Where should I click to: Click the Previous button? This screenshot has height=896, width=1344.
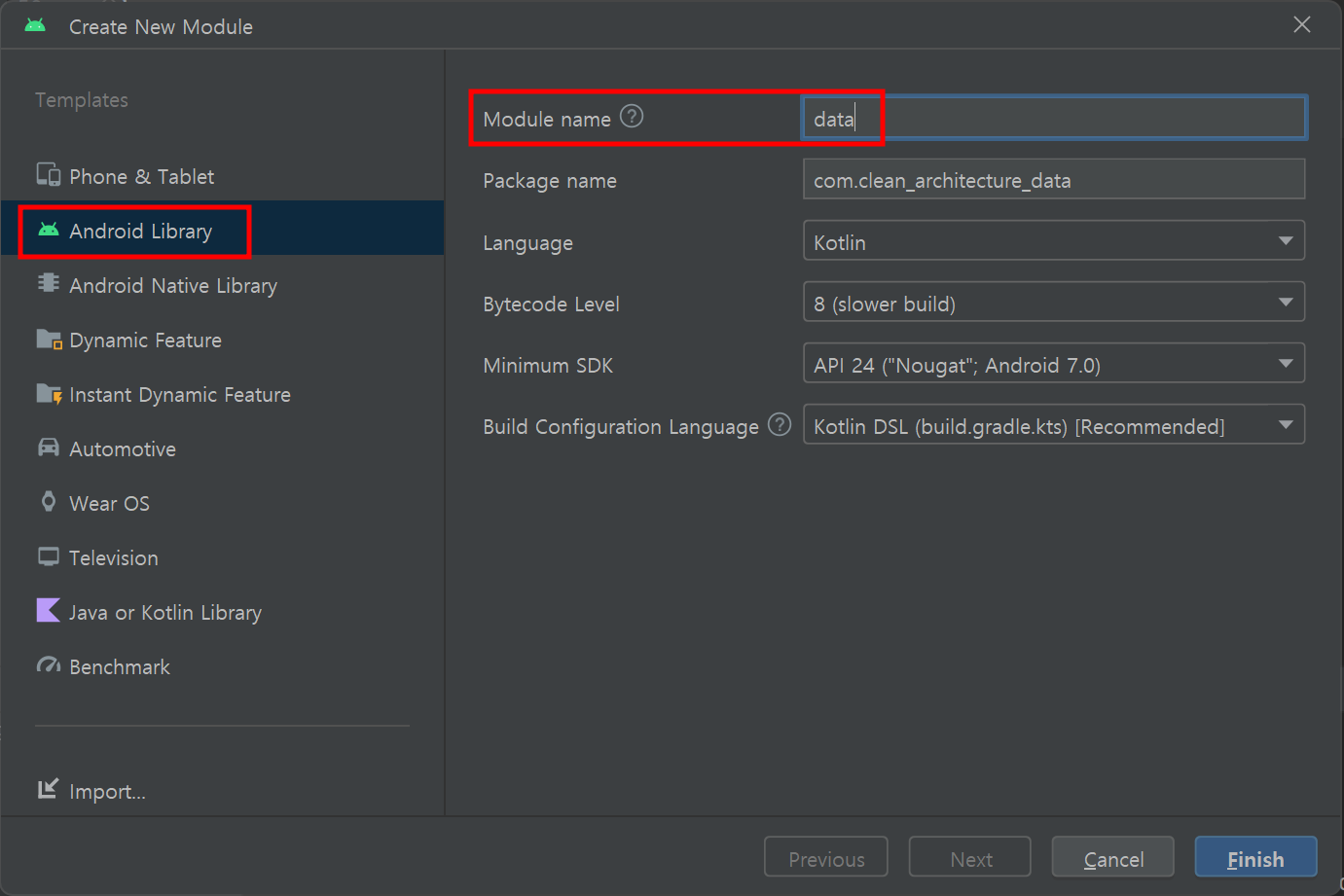tap(826, 858)
